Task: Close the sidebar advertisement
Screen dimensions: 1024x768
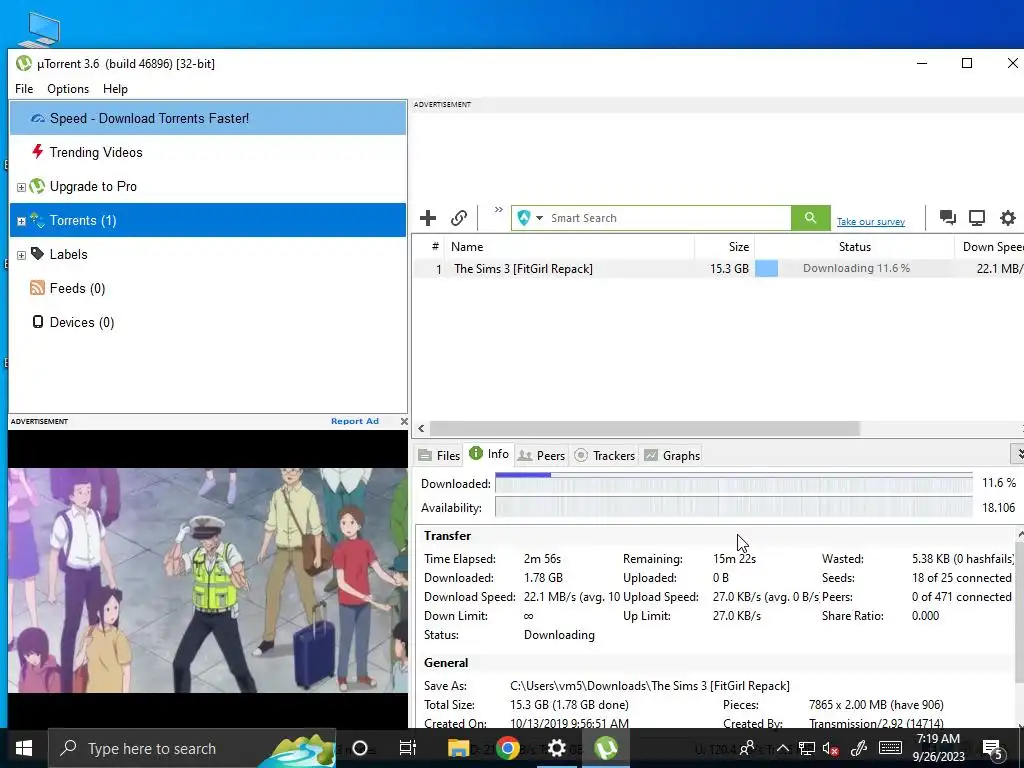Action: click(404, 421)
